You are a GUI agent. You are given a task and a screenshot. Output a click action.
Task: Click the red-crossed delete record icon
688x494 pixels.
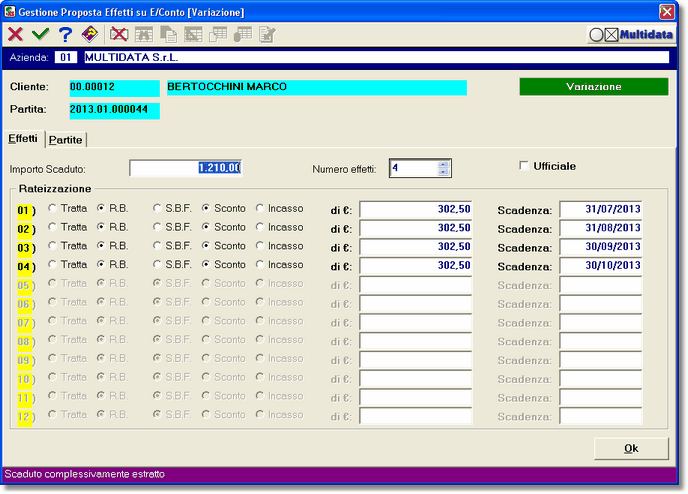click(119, 34)
